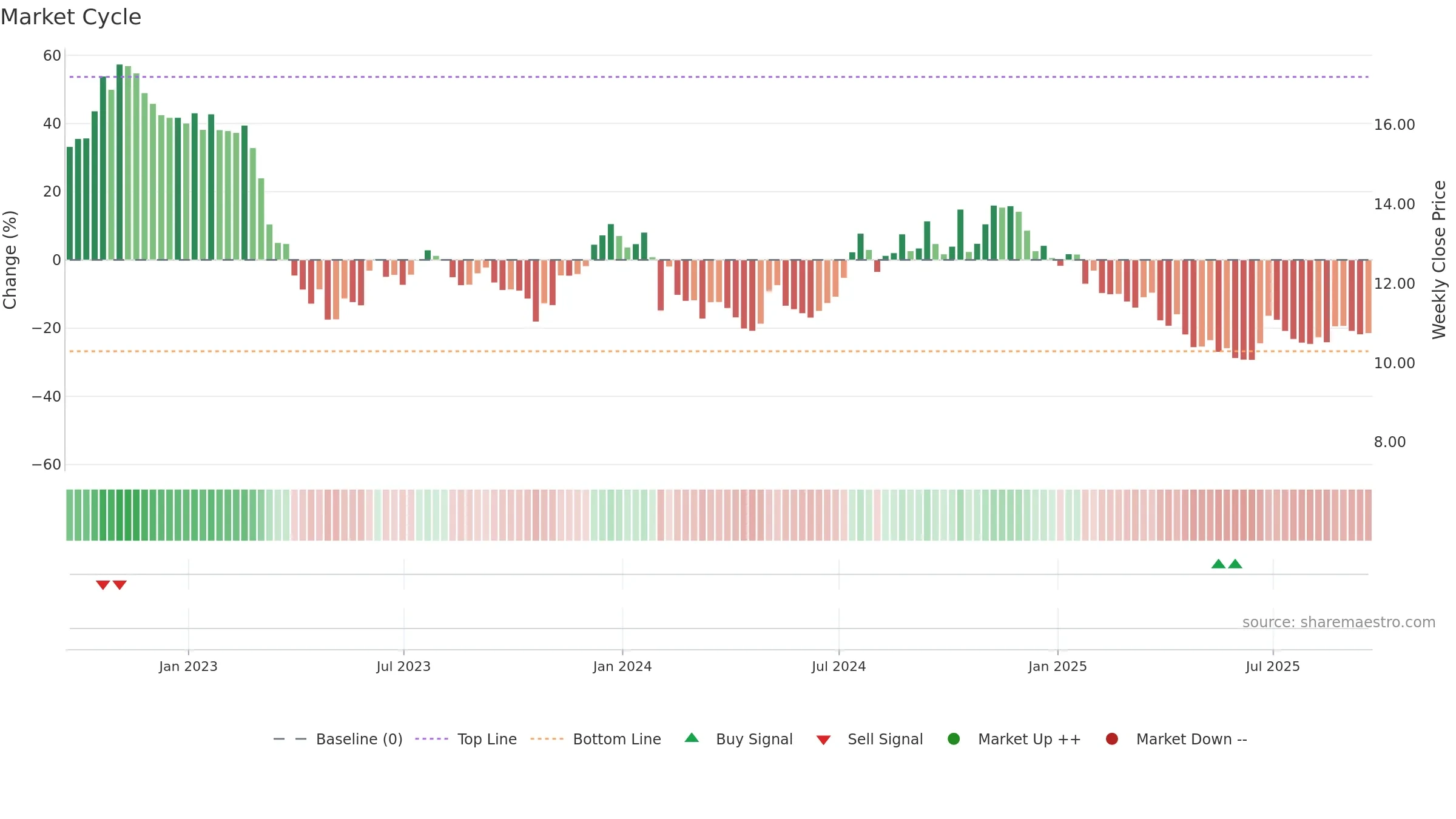Click the Jan 2023 axis label
The width and height of the screenshot is (1456, 819).
[x=188, y=667]
